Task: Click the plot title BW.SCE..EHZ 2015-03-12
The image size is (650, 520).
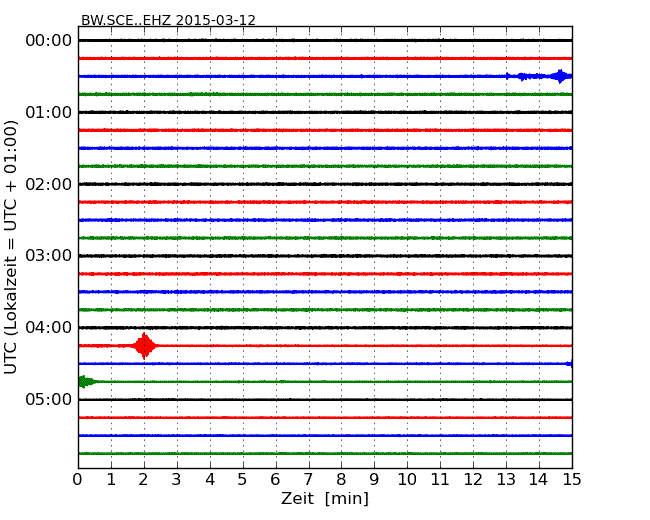Action: click(168, 20)
